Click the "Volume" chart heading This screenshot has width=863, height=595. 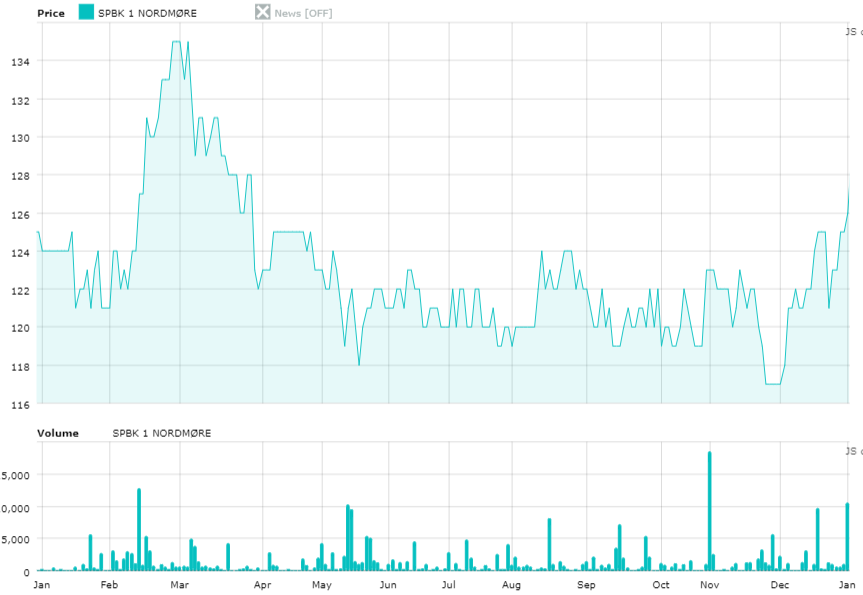(58, 433)
